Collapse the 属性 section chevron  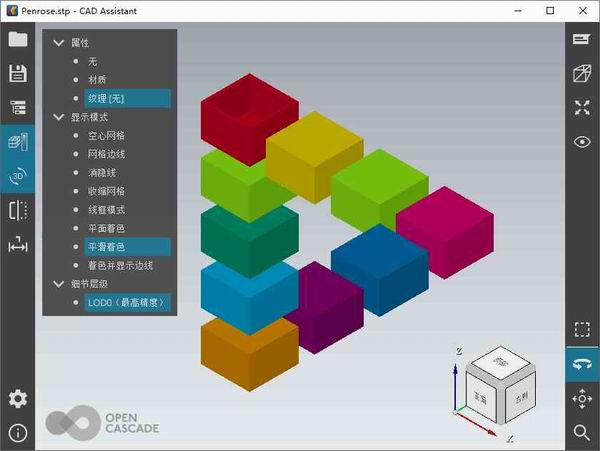(59, 42)
